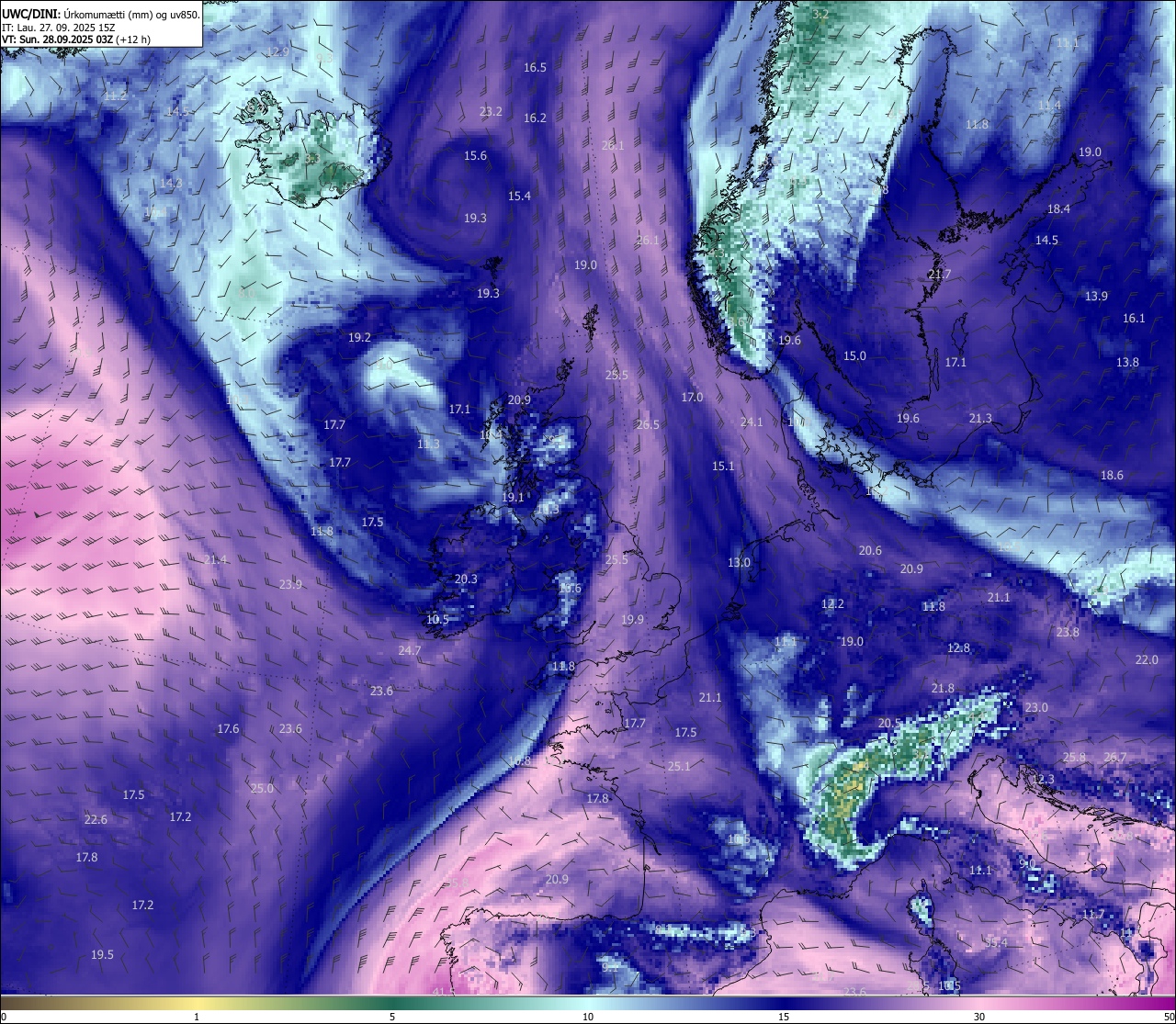Click the 16.5 value on the map

click(x=535, y=68)
